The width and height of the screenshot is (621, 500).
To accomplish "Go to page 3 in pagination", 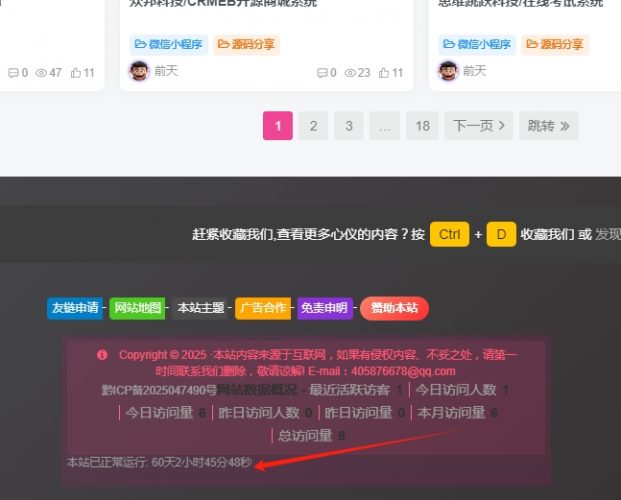I will tap(348, 125).
